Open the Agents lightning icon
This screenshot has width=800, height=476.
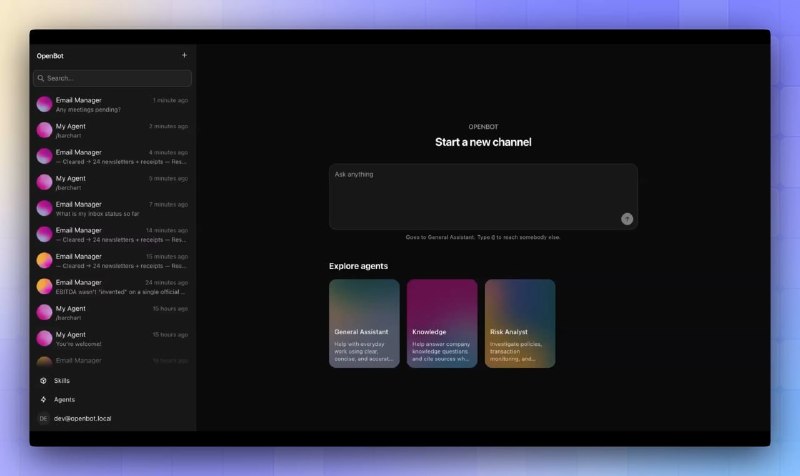coord(43,399)
